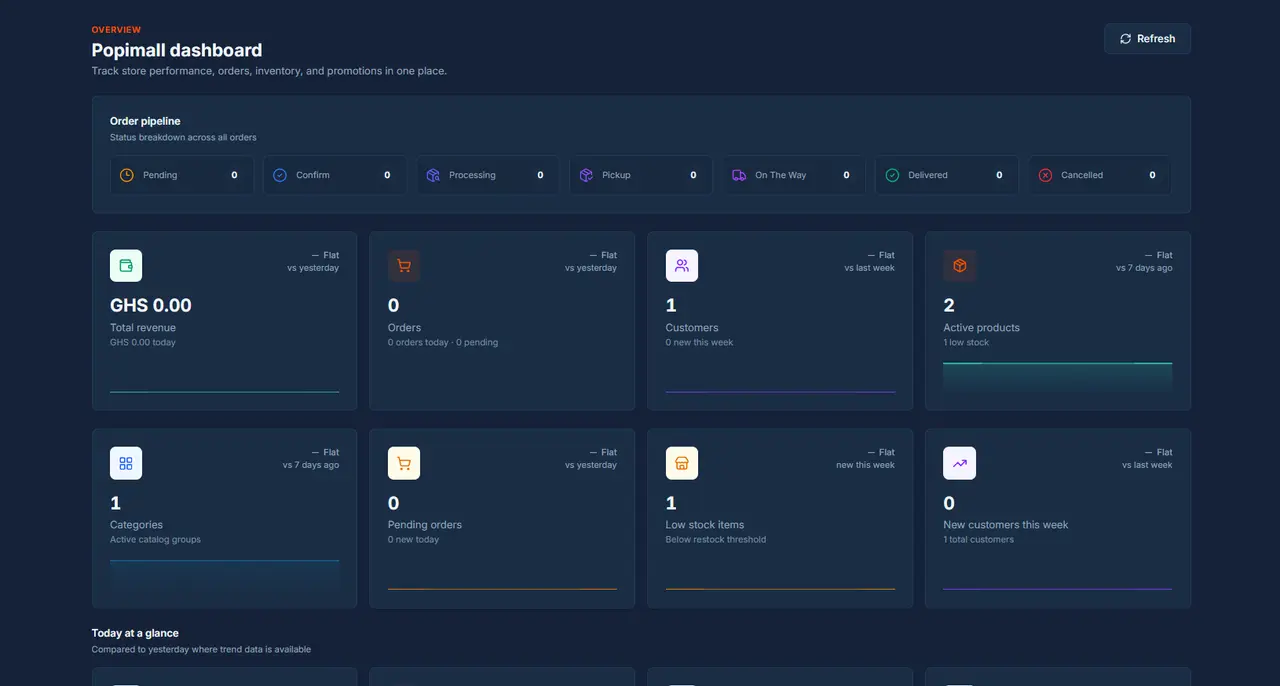Click 'Active catalog groups' text
Viewport: 1280px width, 686px height.
coord(155,539)
